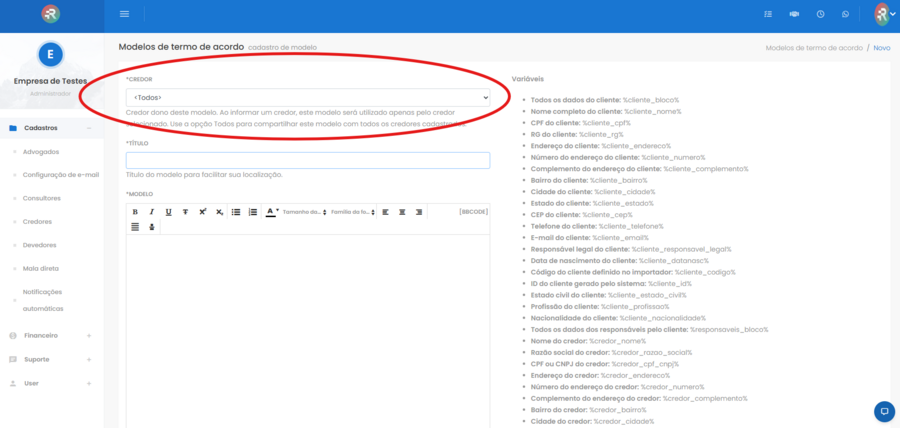Click the %cliente_telefone% variable text
The height and width of the screenshot is (428, 900).
(x=631, y=226)
